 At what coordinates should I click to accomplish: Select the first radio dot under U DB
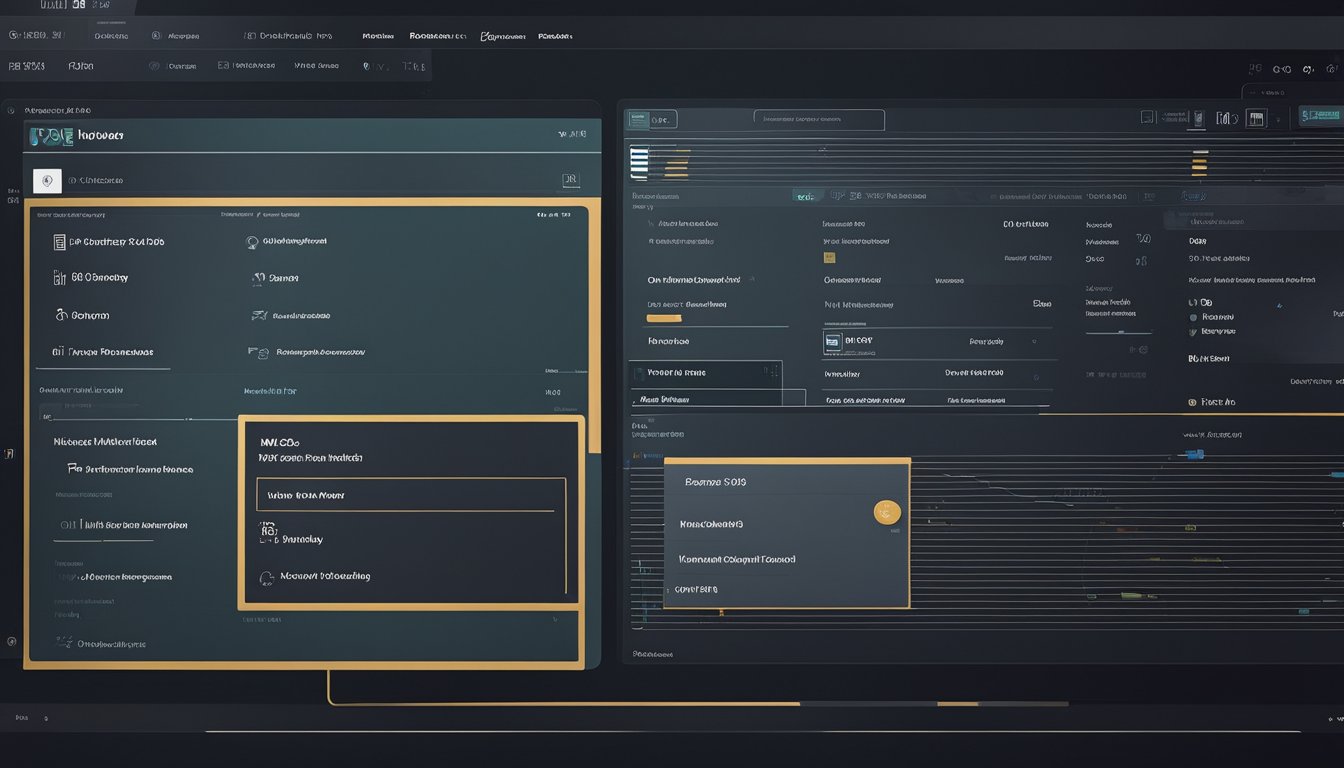pos(1193,317)
